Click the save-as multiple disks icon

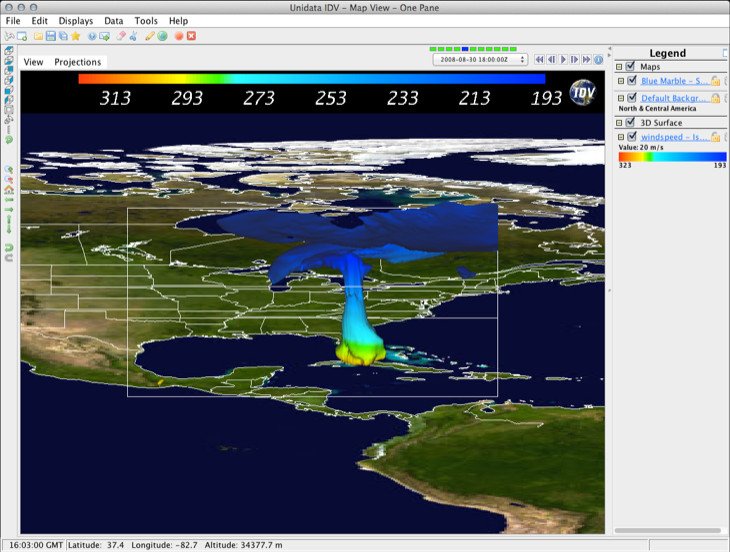pyautogui.click(x=63, y=36)
